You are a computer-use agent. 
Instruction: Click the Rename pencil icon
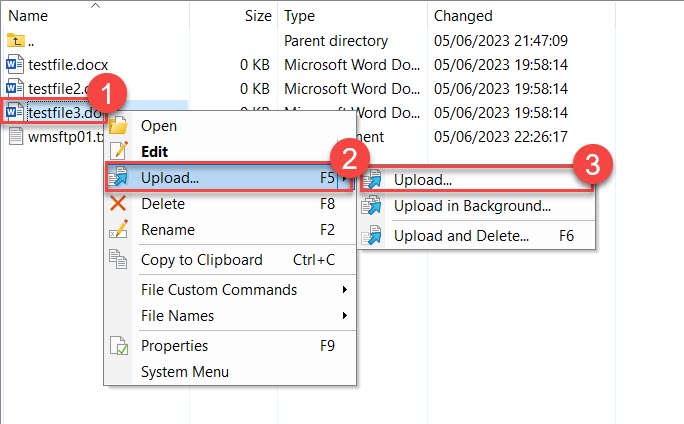(x=118, y=230)
